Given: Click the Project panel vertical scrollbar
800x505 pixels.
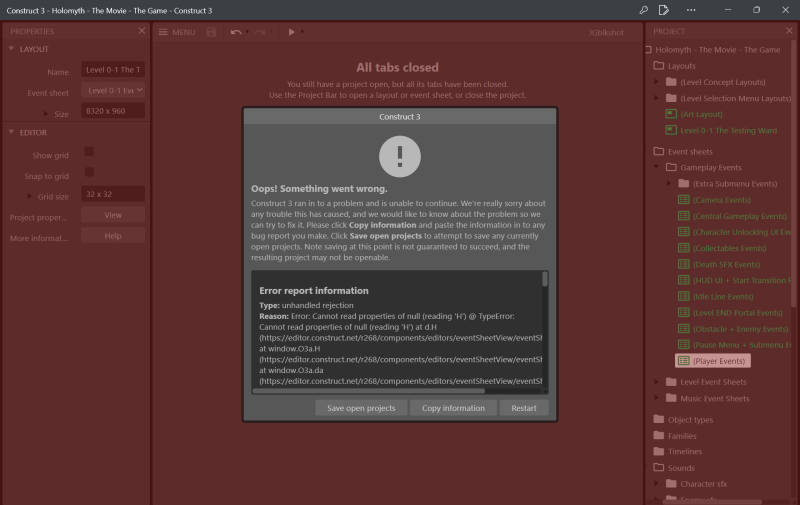Looking at the screenshot, I should 793,173.
